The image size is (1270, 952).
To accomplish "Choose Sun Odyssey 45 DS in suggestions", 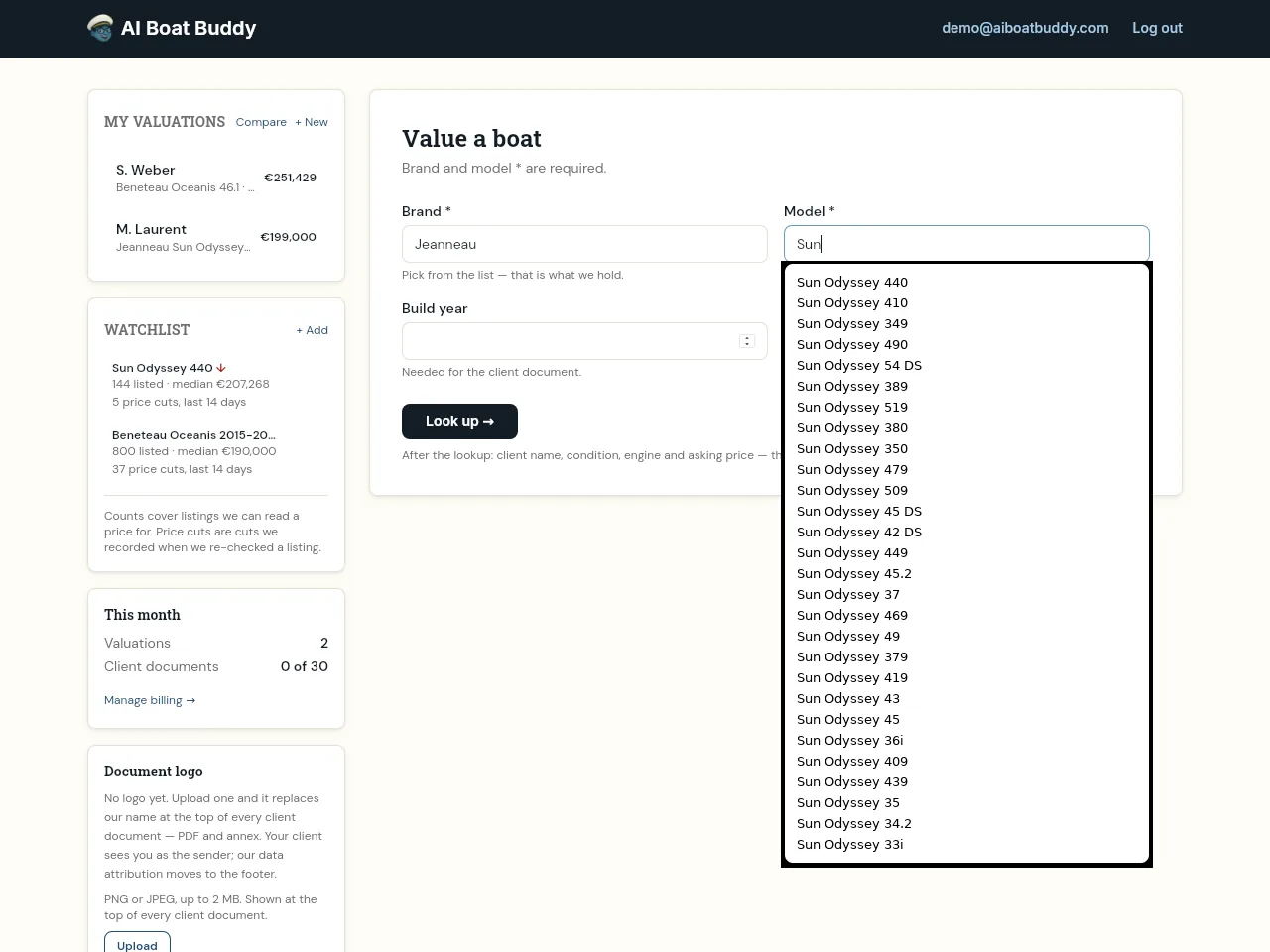I will tap(966, 511).
